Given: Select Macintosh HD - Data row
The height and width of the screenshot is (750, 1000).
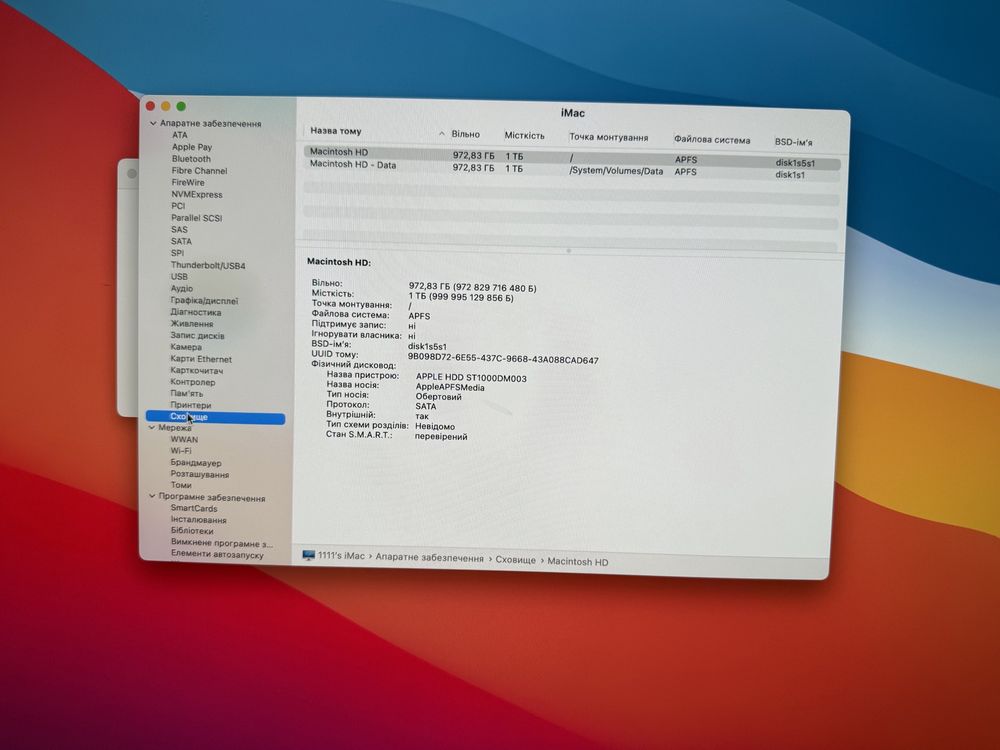Looking at the screenshot, I should 572,169.
